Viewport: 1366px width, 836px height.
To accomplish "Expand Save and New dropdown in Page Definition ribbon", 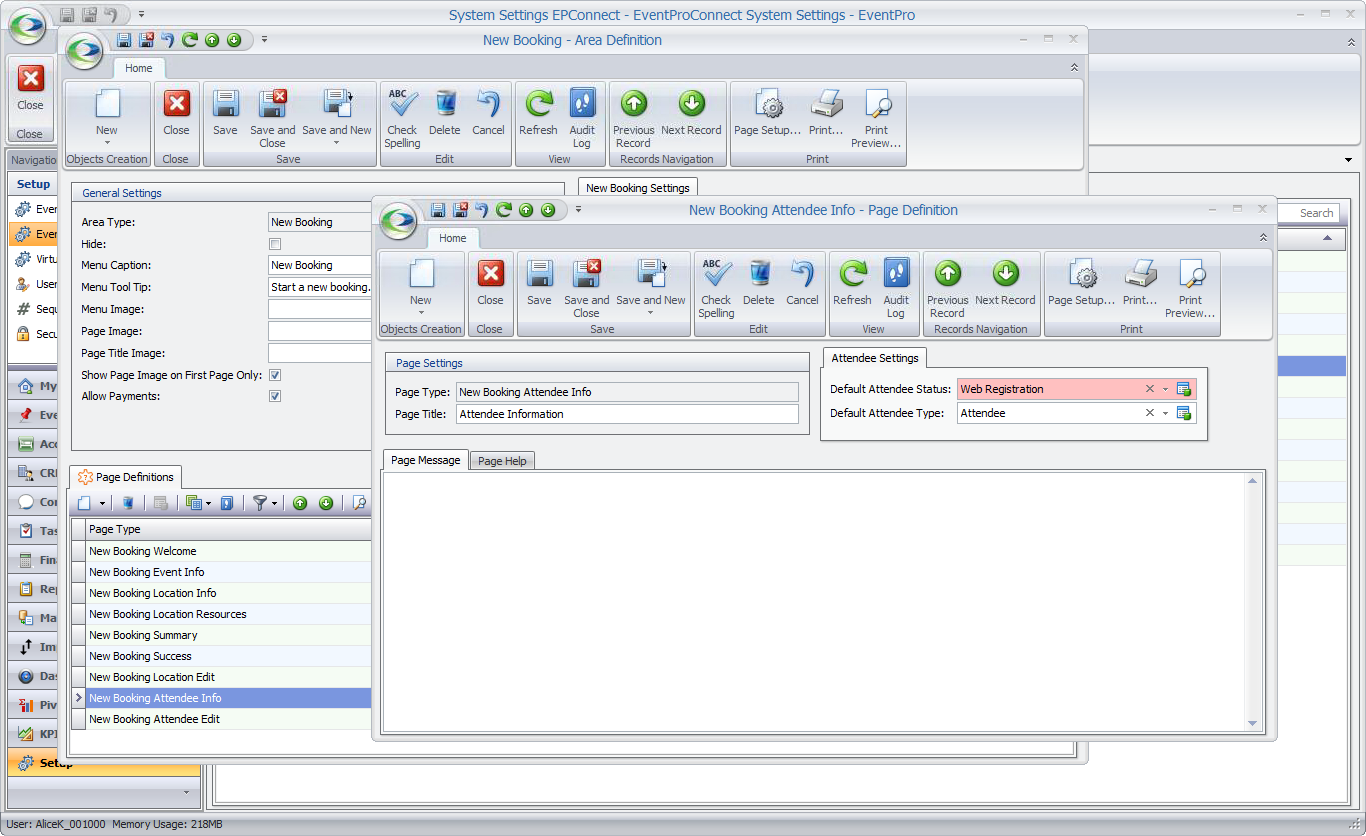I will (650, 313).
